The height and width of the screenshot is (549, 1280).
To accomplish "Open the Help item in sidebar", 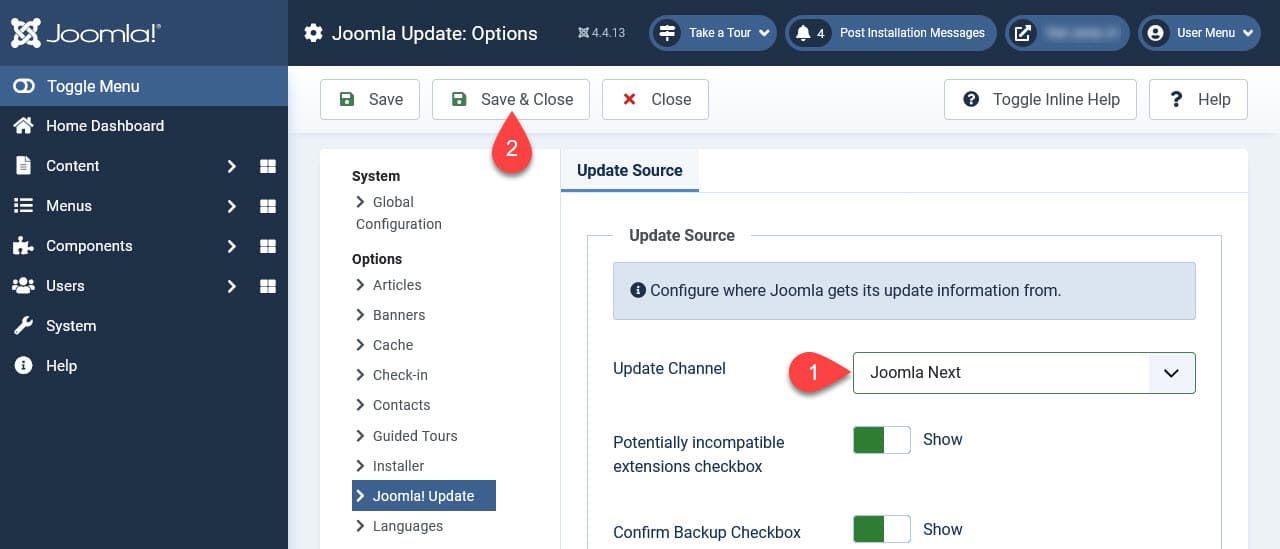I will pos(61,366).
